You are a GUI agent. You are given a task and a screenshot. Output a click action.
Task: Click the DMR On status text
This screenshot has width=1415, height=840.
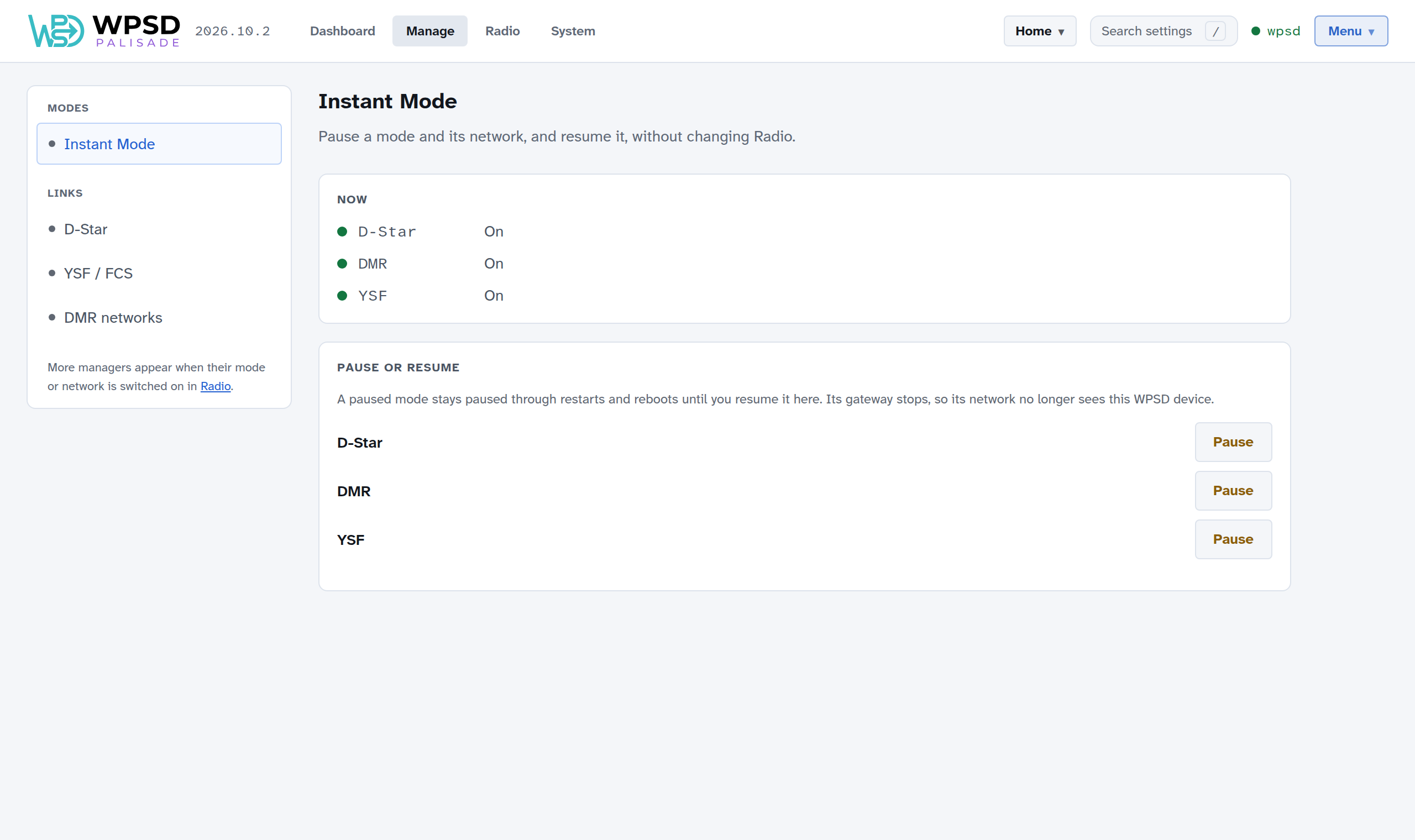494,264
